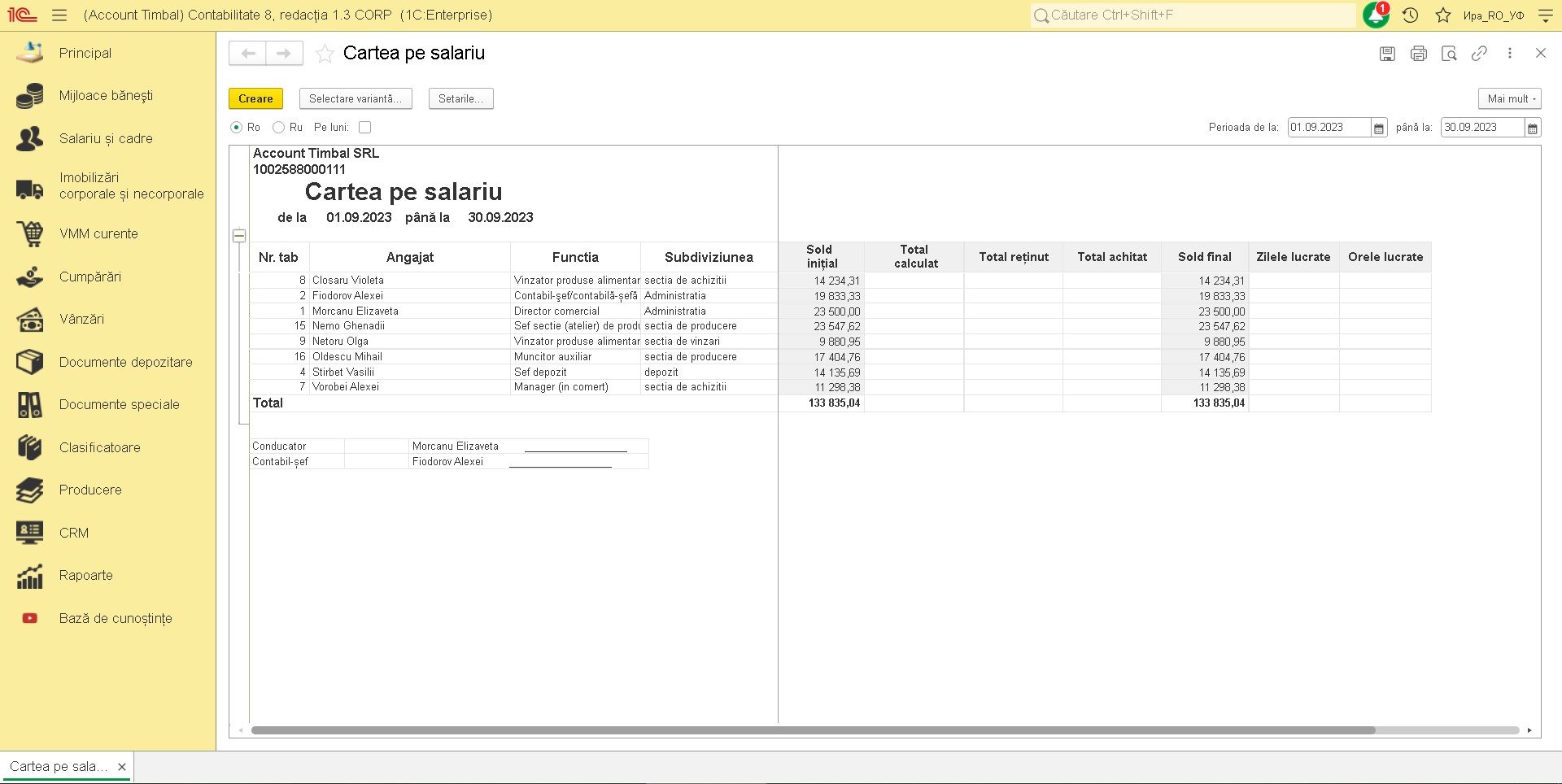Open the history clock icon
Screen dimensions: 1562x784
tap(1411, 15)
